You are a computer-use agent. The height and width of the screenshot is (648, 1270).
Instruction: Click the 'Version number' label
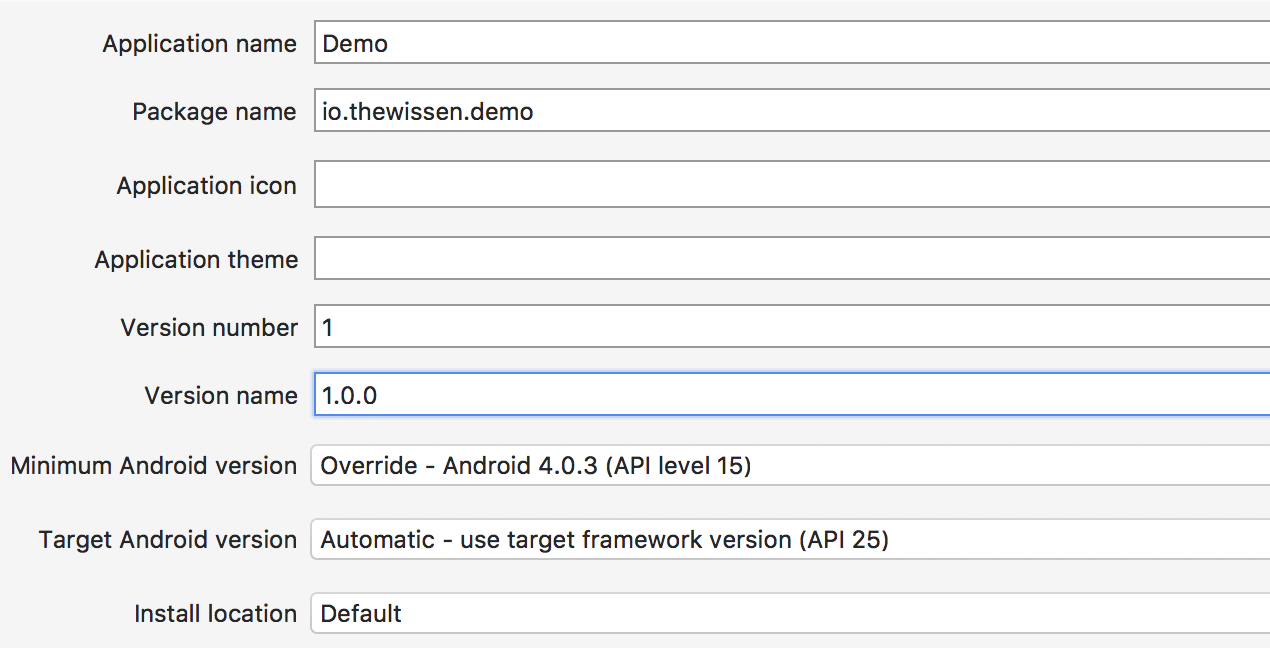point(208,327)
